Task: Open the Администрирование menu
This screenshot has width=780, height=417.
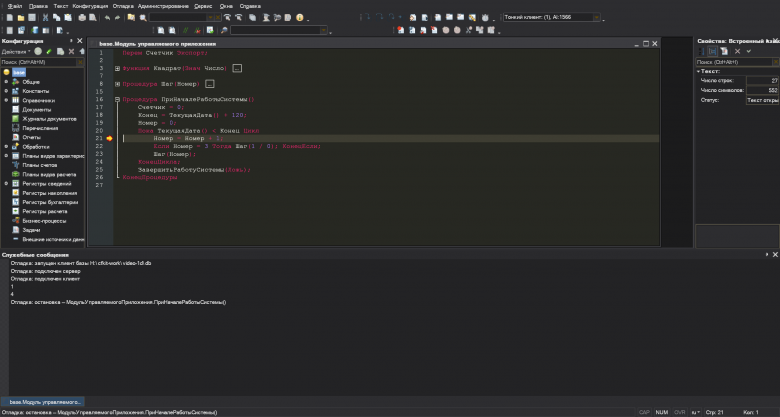Action: pos(163,6)
